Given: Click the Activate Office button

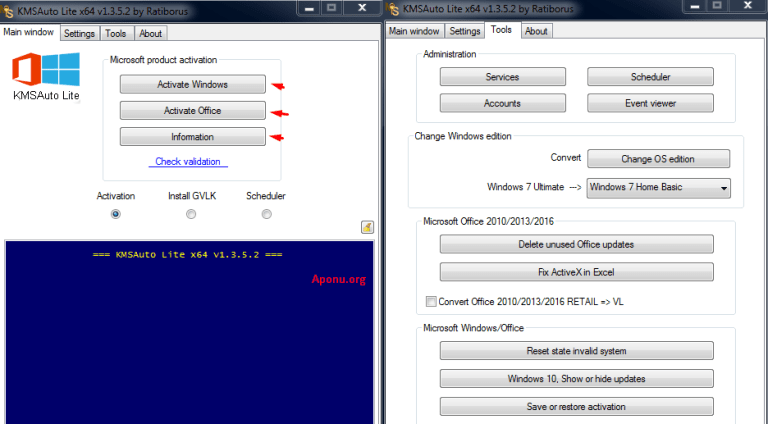Looking at the screenshot, I should click(x=192, y=111).
